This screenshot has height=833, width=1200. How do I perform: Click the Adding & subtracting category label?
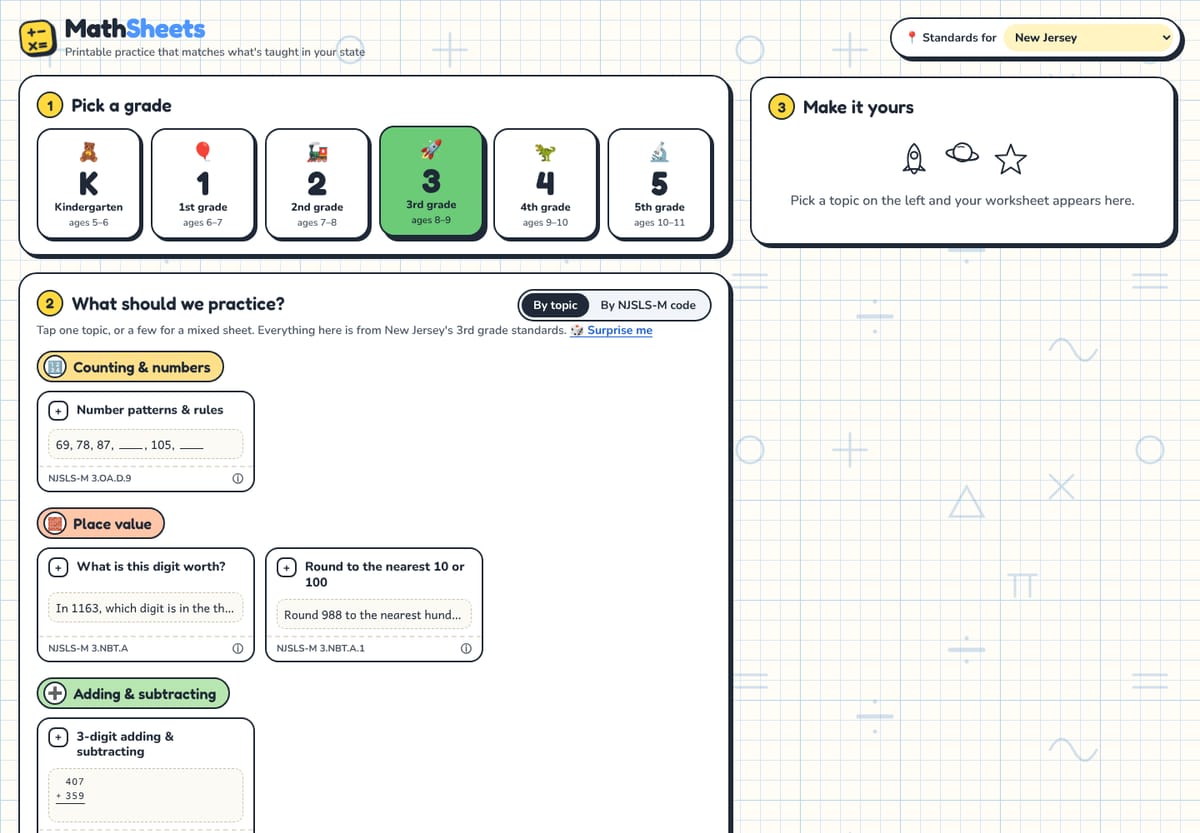coord(133,694)
